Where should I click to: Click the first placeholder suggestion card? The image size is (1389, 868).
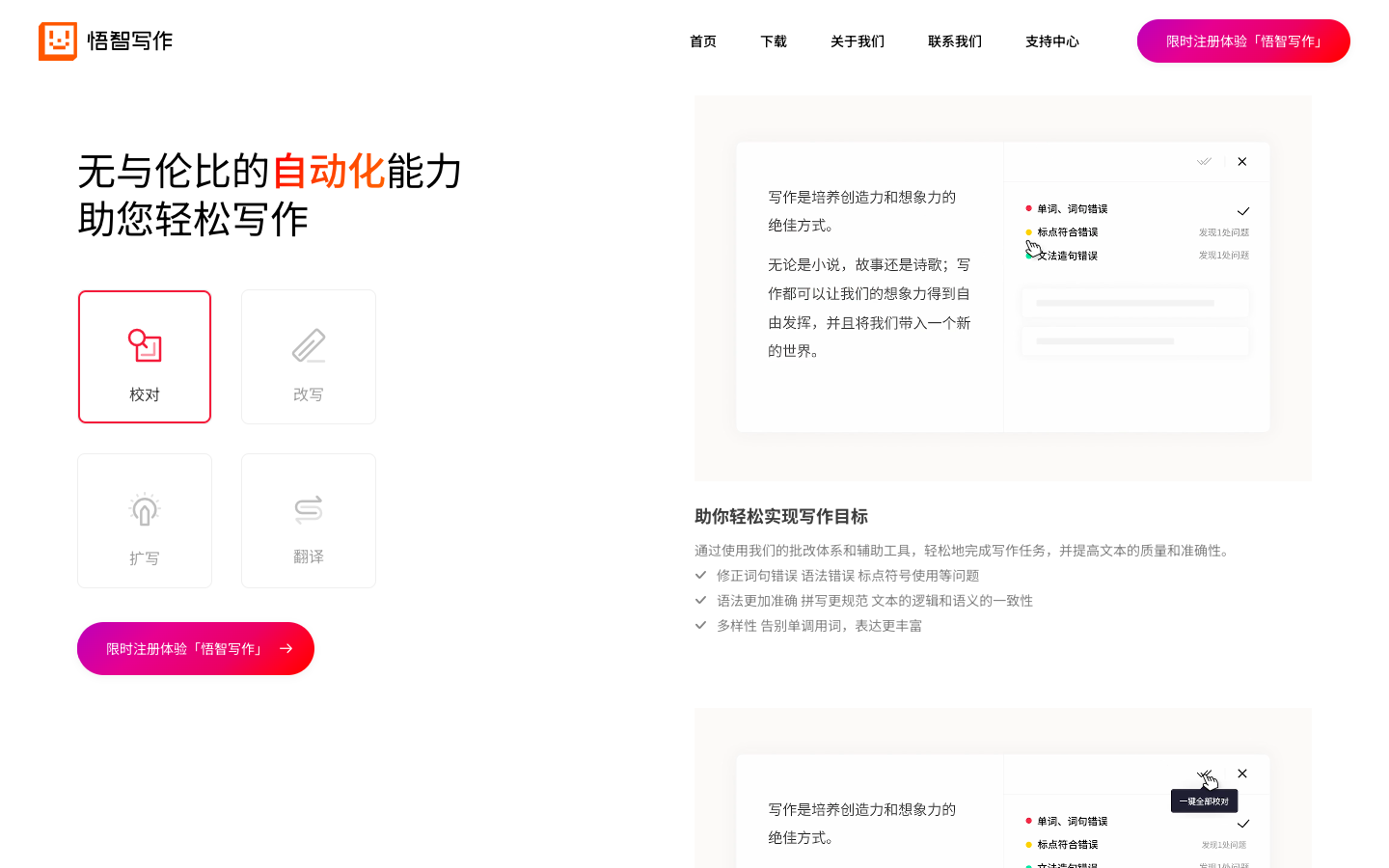coord(1135,303)
